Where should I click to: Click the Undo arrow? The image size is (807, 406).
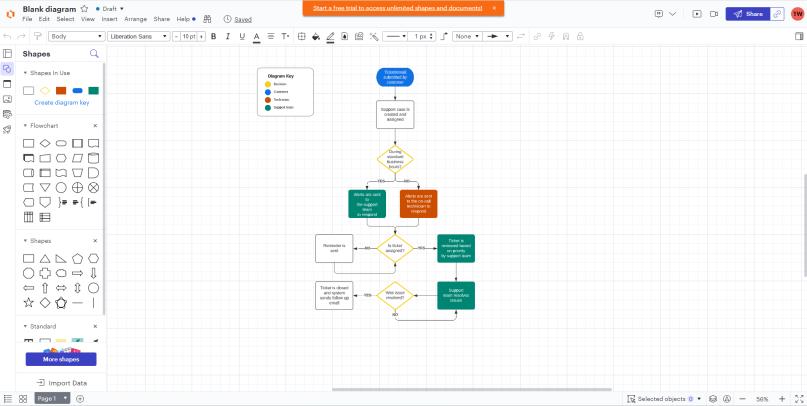[7, 37]
